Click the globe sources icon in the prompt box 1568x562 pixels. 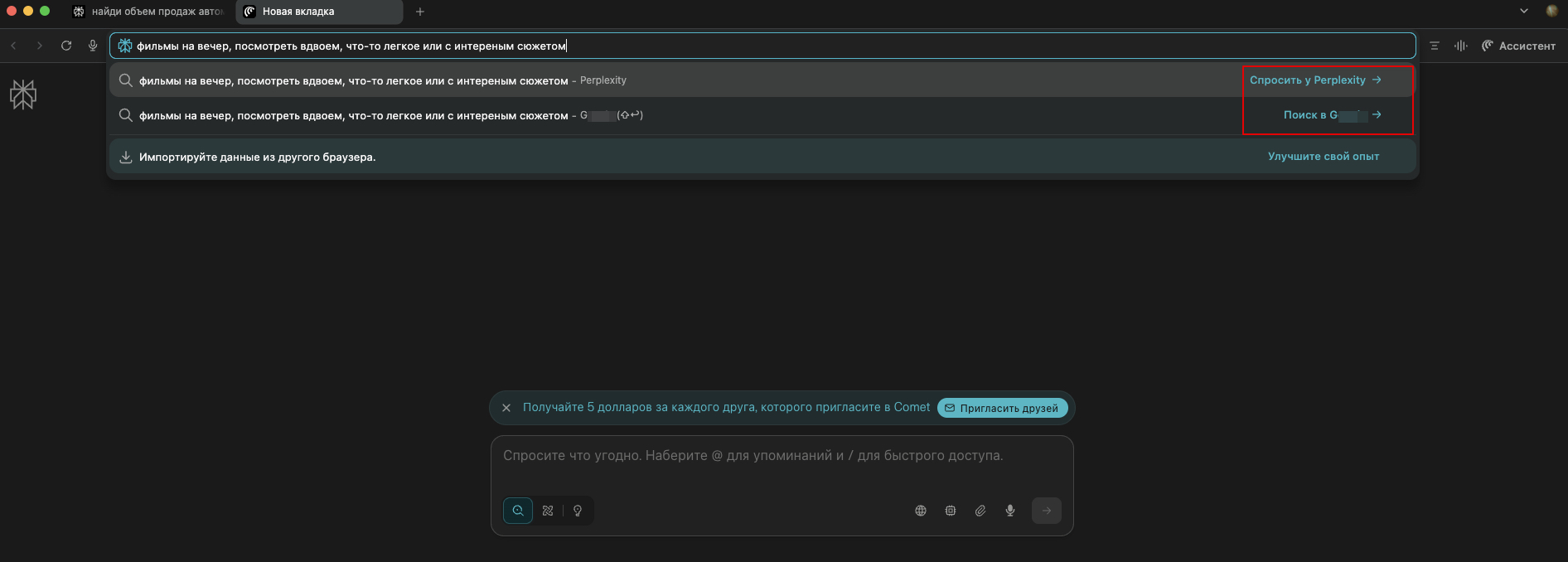[920, 511]
